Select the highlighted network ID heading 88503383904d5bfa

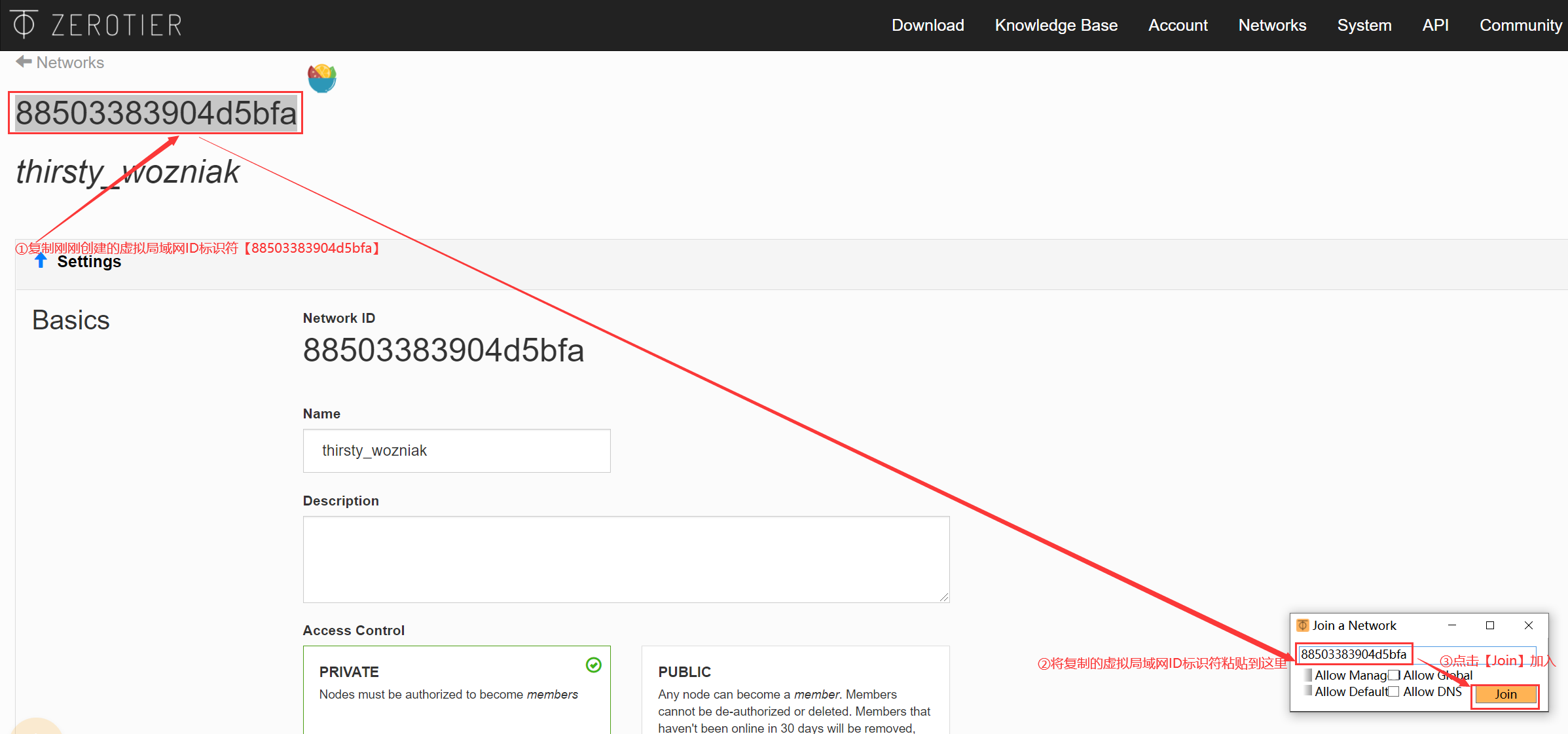pos(156,113)
